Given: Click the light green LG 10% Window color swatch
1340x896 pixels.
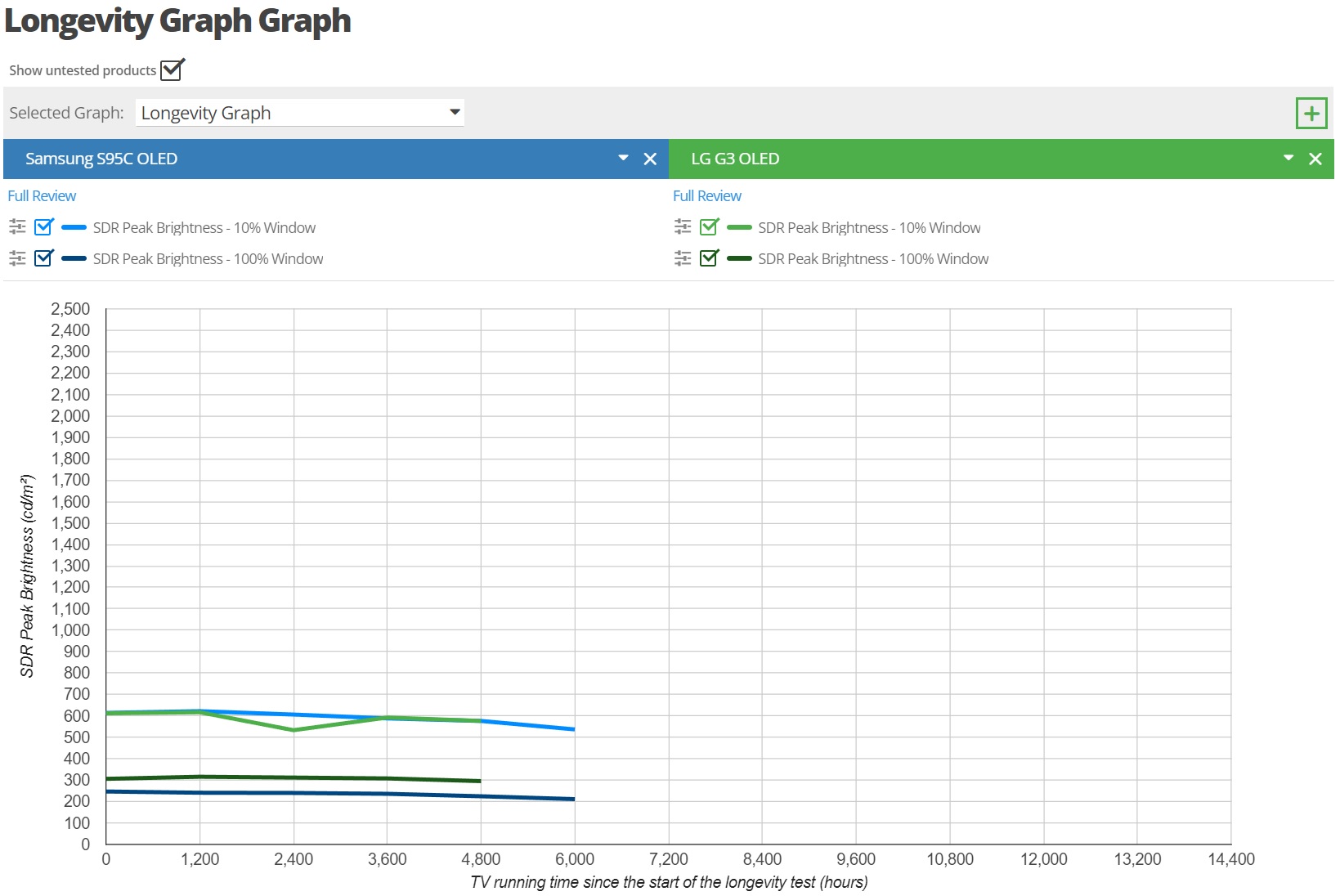Looking at the screenshot, I should (x=739, y=227).
